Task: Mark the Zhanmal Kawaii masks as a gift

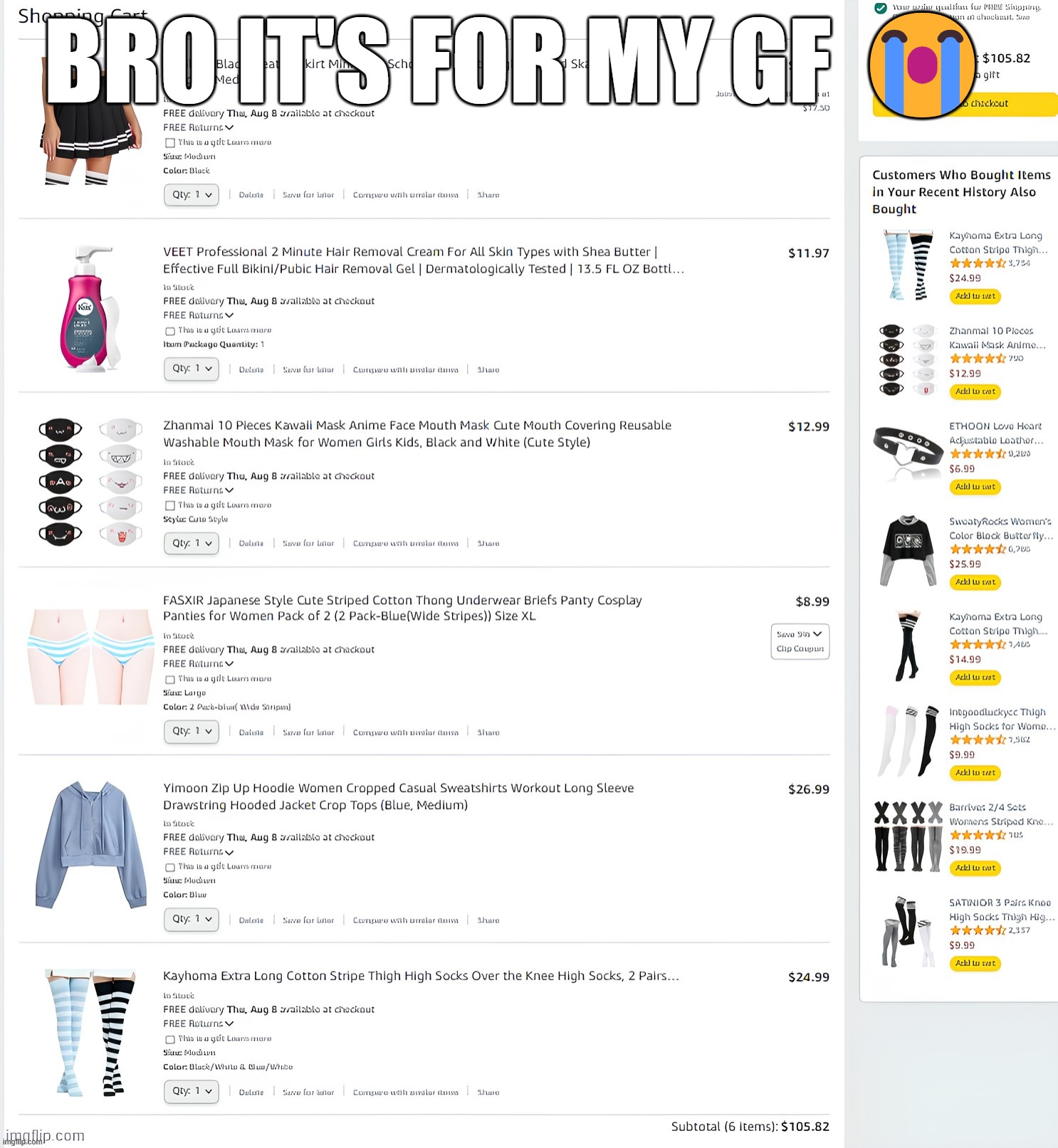Action: [x=170, y=505]
